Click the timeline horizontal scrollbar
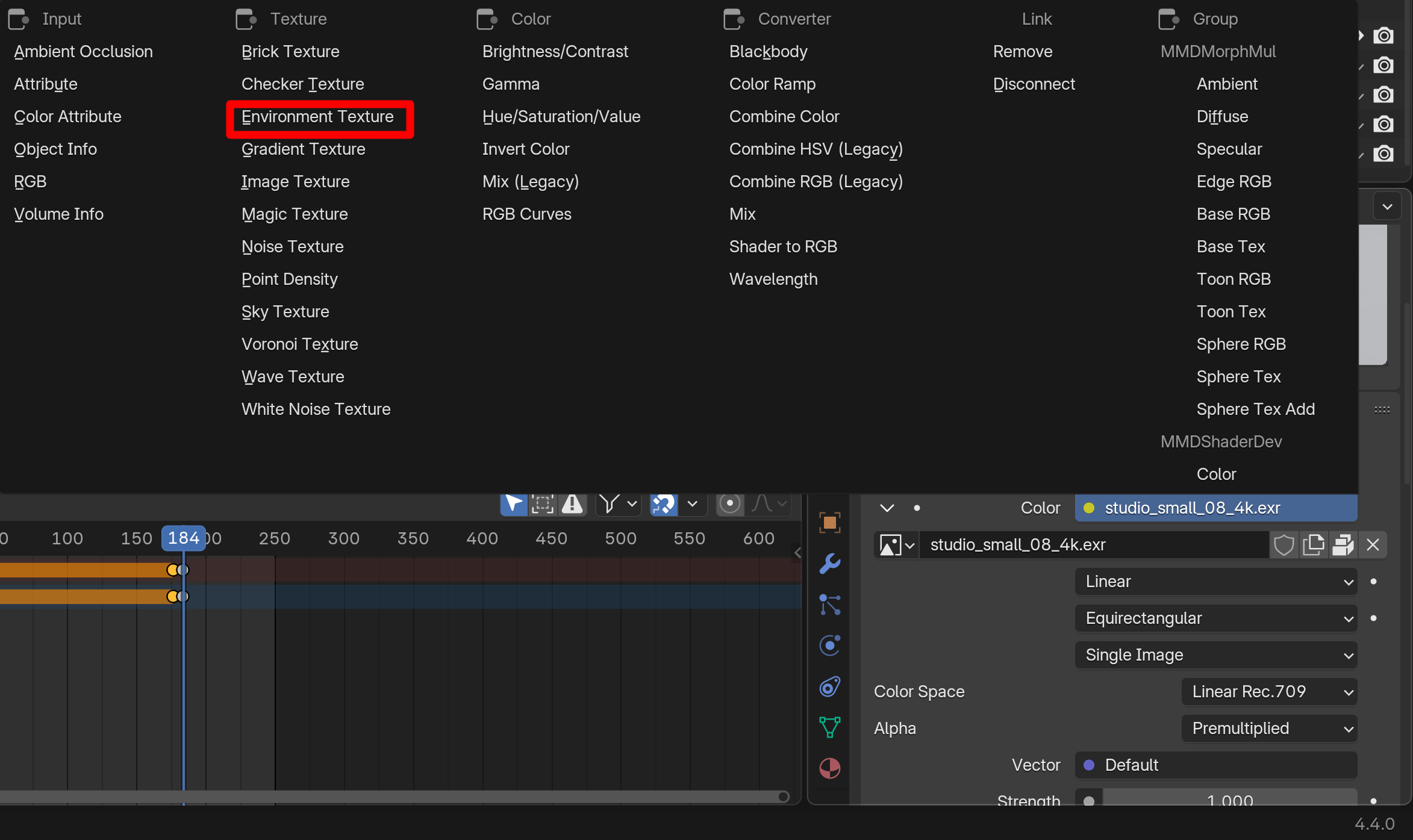The height and width of the screenshot is (840, 1413). tap(395, 797)
